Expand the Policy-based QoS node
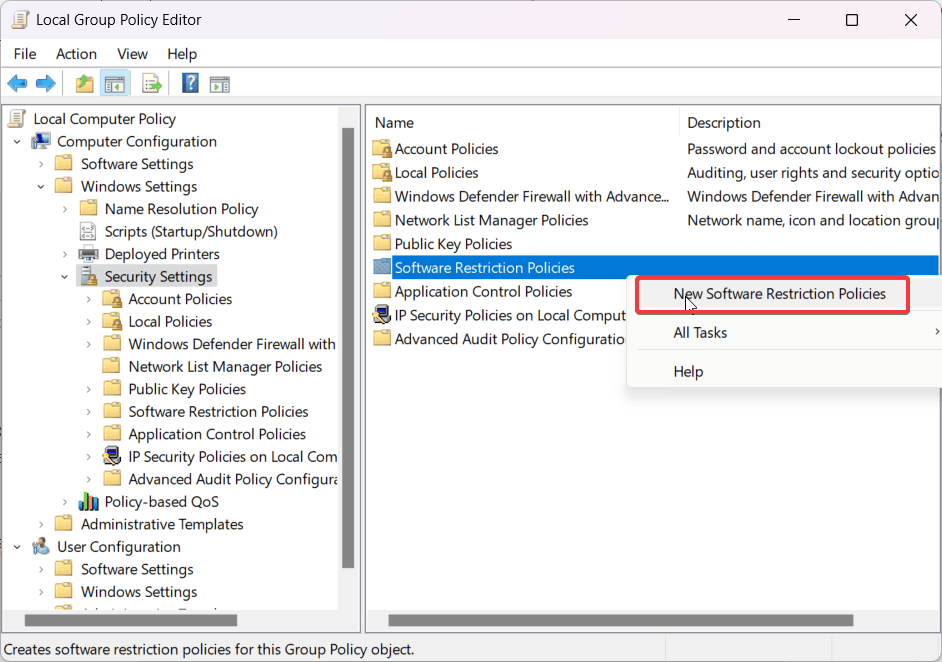The width and height of the screenshot is (942, 662). pos(65,502)
